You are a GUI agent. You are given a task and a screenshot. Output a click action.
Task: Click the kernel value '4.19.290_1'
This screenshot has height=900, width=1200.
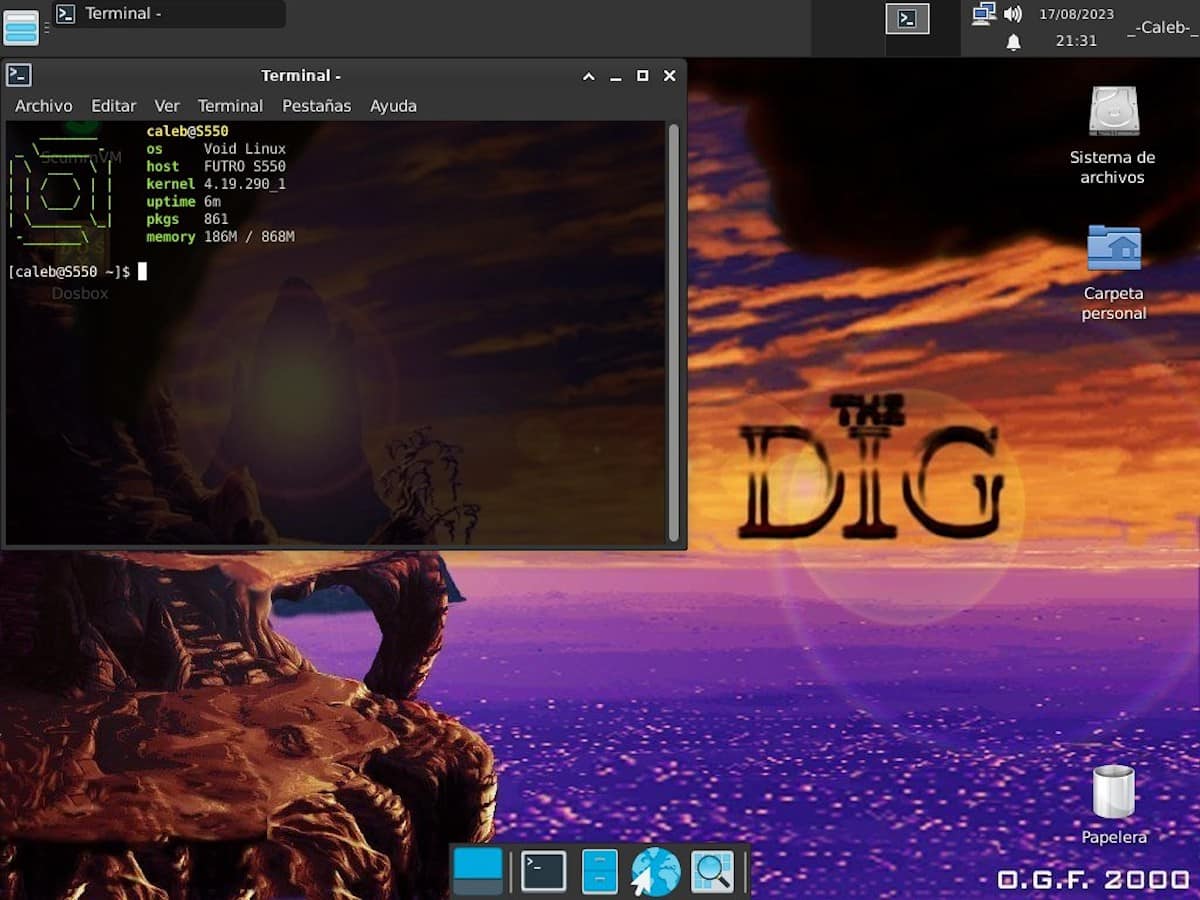[245, 184]
